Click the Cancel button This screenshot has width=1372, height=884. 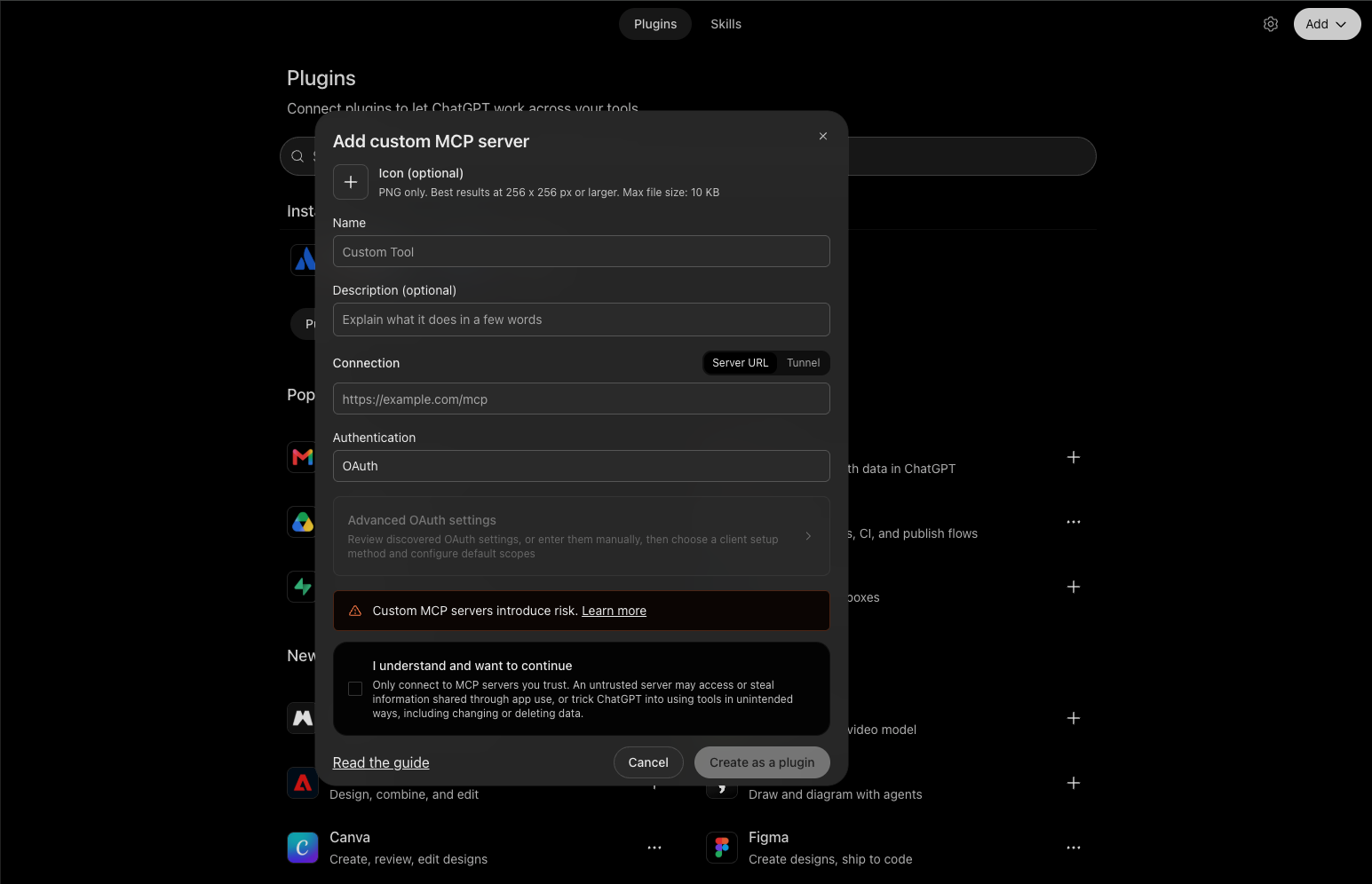point(648,762)
